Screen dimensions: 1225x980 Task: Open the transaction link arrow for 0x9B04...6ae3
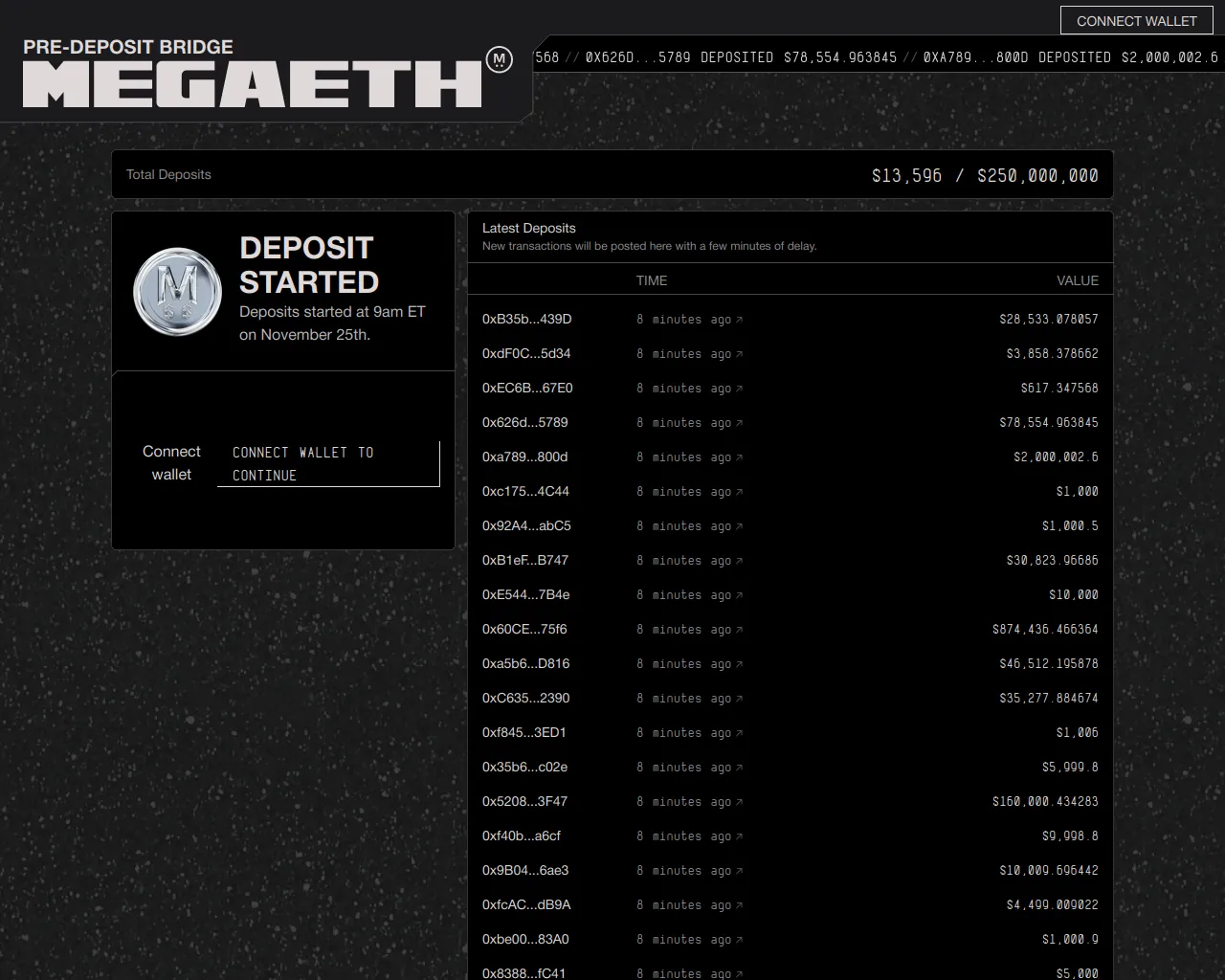[739, 871]
